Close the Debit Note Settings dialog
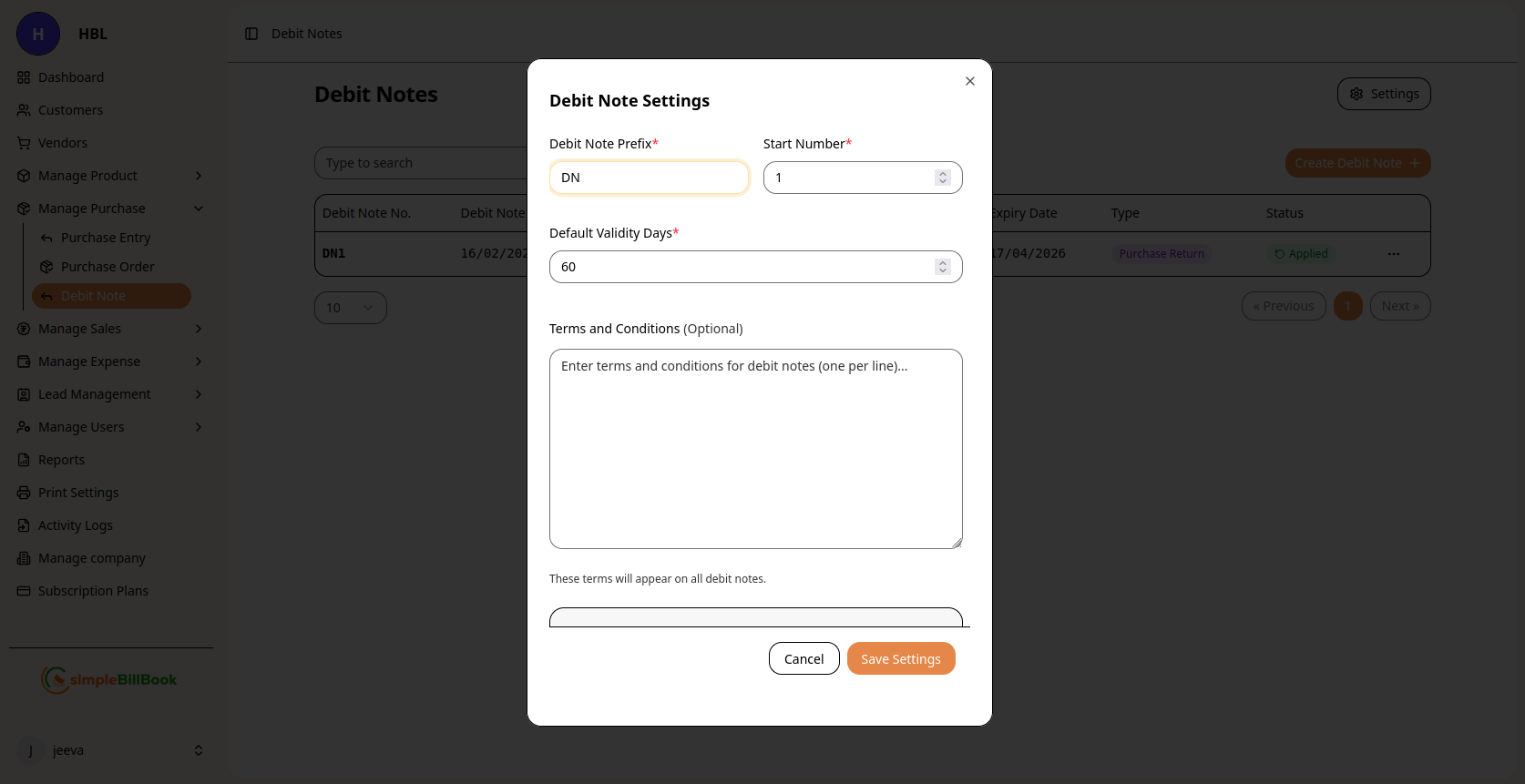This screenshot has height=784, width=1525. click(970, 81)
